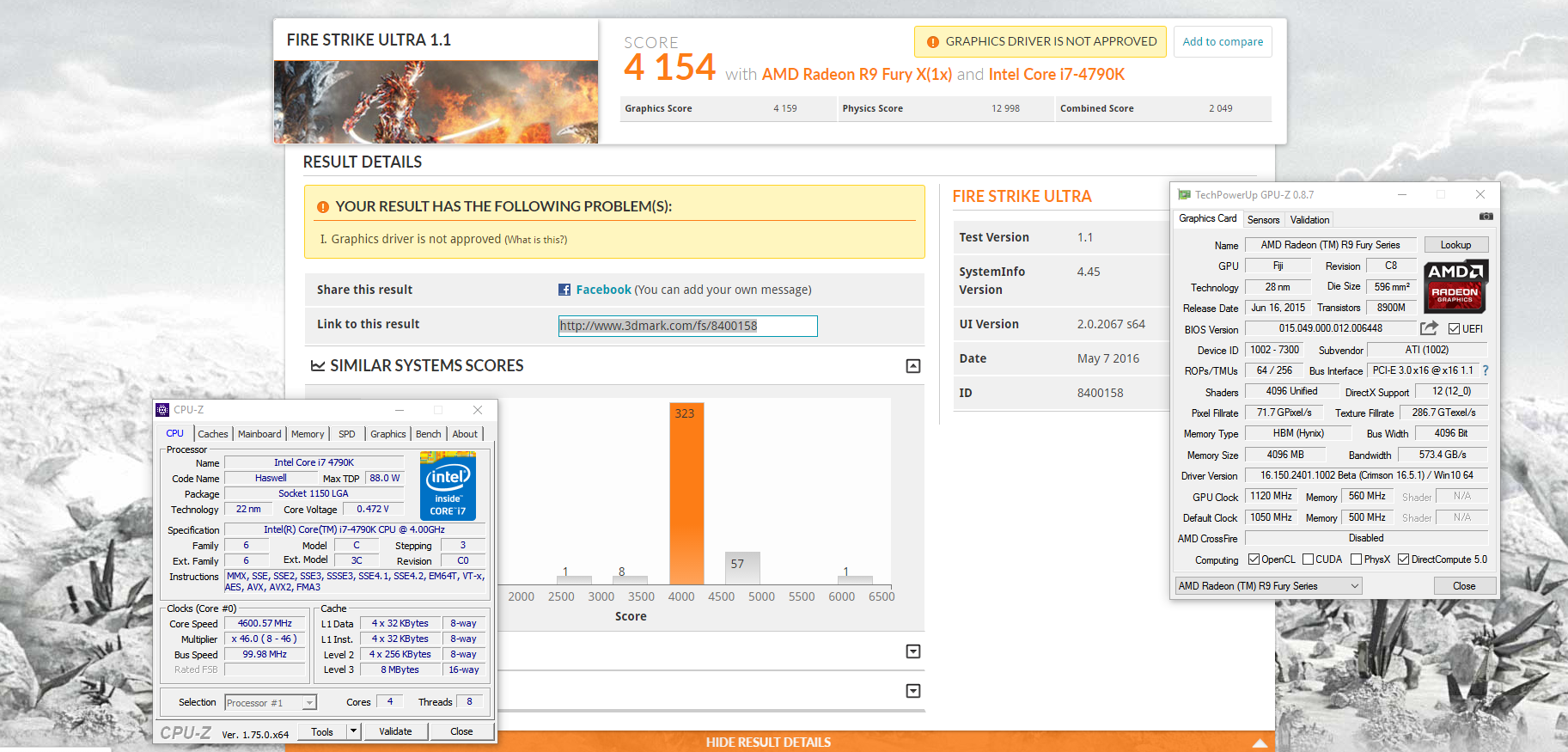Open the 'What is this?' link
The width and height of the screenshot is (1568, 752).
(x=536, y=240)
